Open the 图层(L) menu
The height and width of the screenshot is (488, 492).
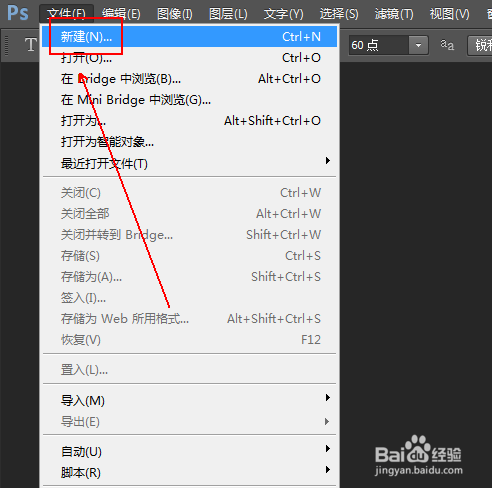228,14
